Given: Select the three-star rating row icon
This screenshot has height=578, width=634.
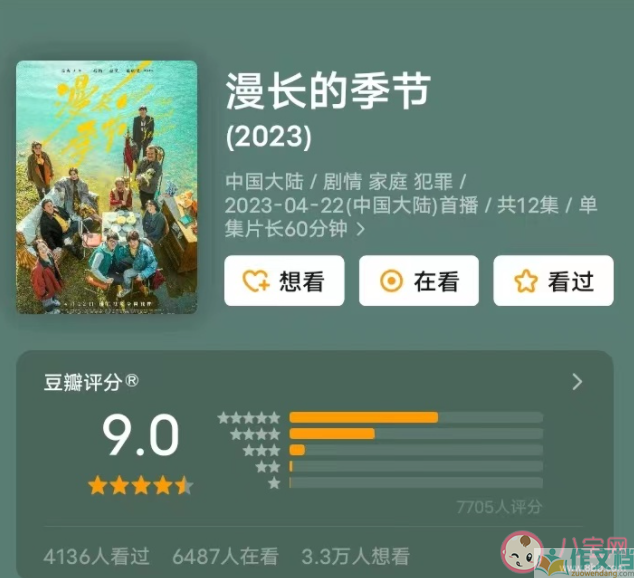Looking at the screenshot, I should 262,450.
